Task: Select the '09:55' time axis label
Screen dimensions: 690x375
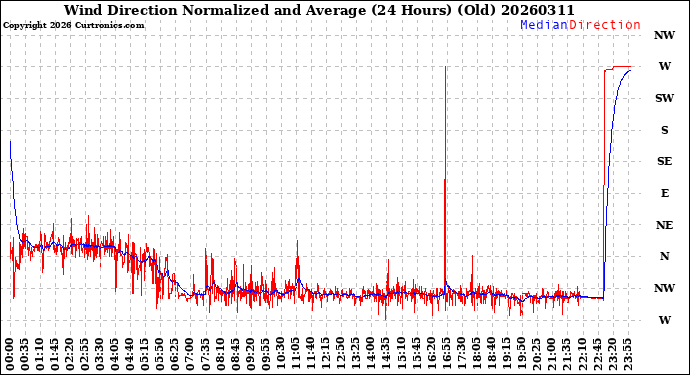Action: 265,354
